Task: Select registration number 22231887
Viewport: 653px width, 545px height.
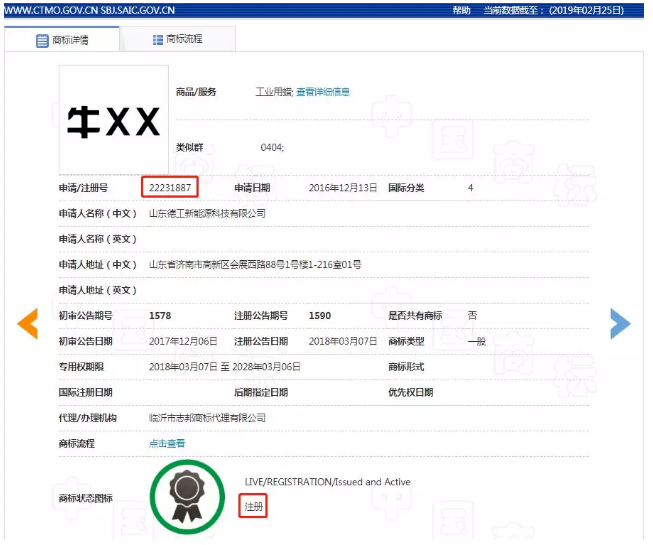Action: pos(170,187)
